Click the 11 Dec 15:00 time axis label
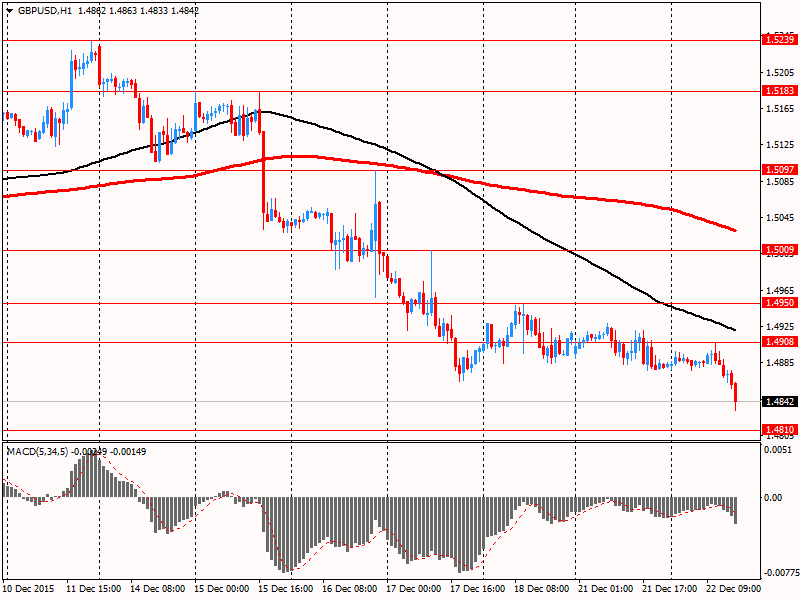Viewport: 800px width, 600px height. (x=94, y=589)
